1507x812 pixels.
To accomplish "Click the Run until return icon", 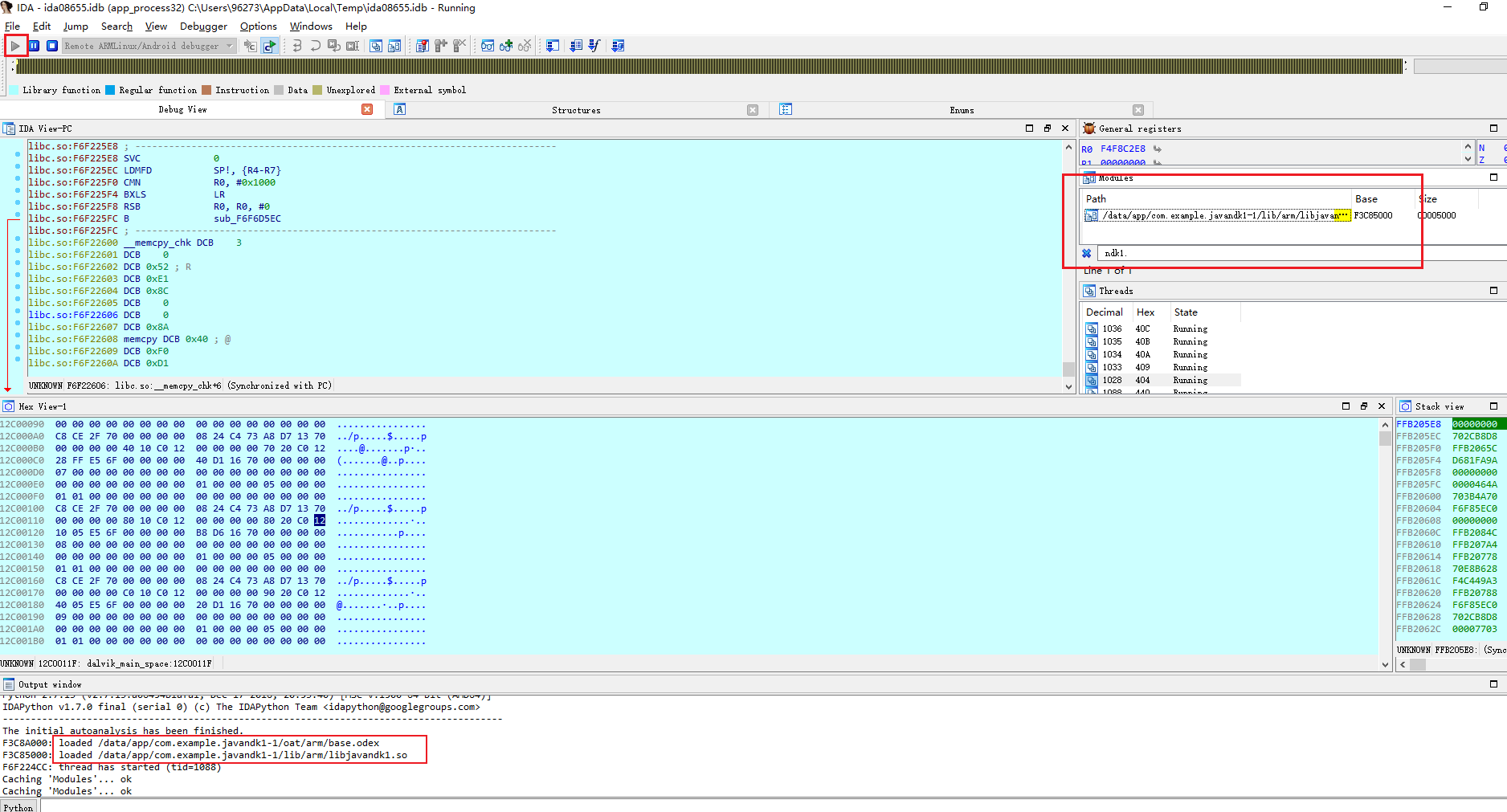I will (x=333, y=46).
